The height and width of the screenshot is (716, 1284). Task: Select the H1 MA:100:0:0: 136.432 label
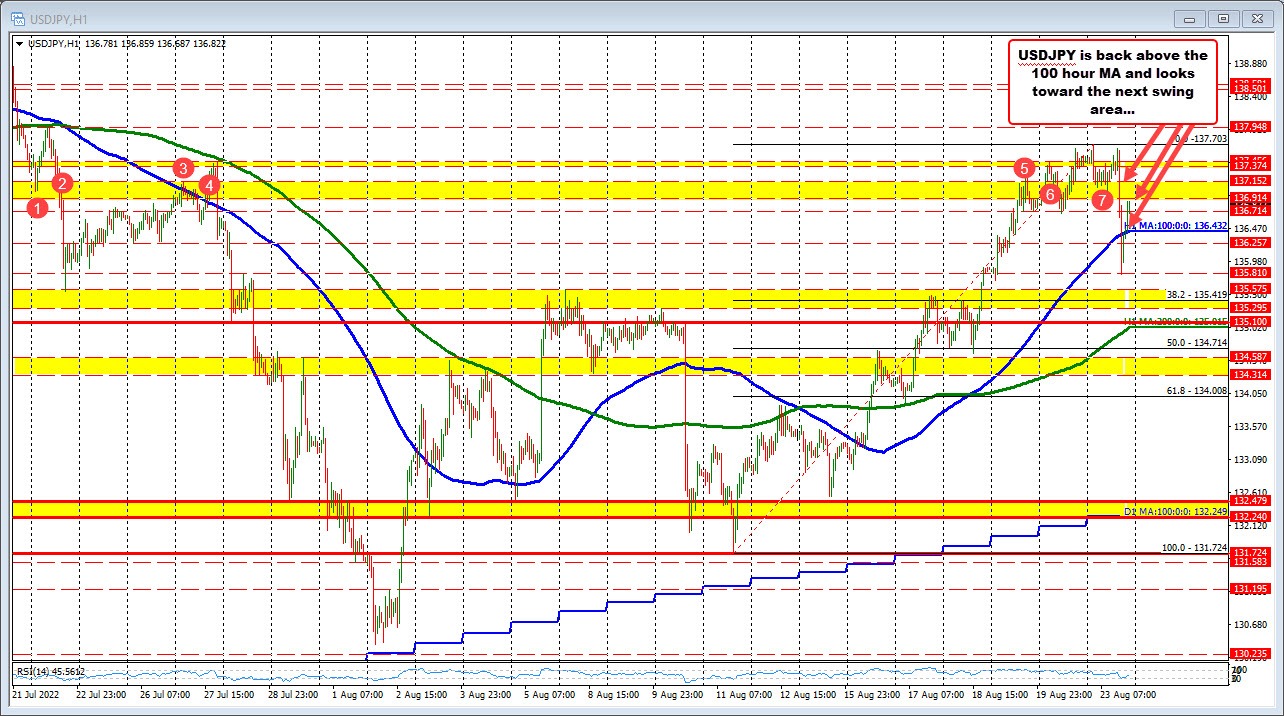(x=1175, y=227)
